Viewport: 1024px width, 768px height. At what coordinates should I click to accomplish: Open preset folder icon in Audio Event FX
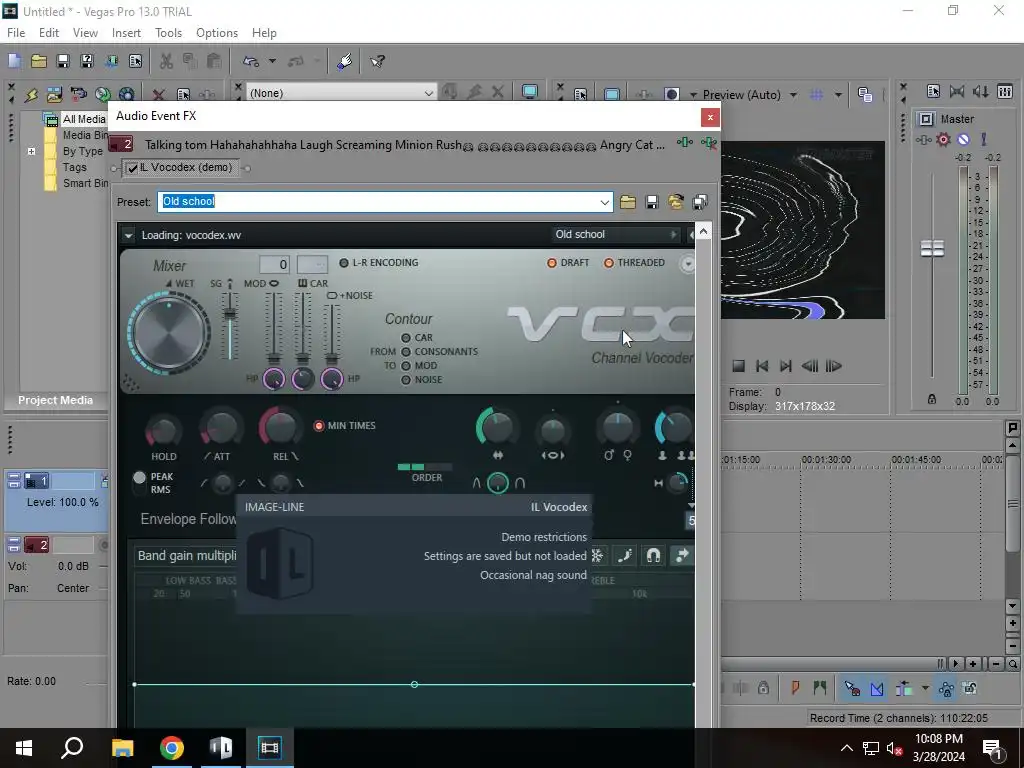pyautogui.click(x=628, y=202)
